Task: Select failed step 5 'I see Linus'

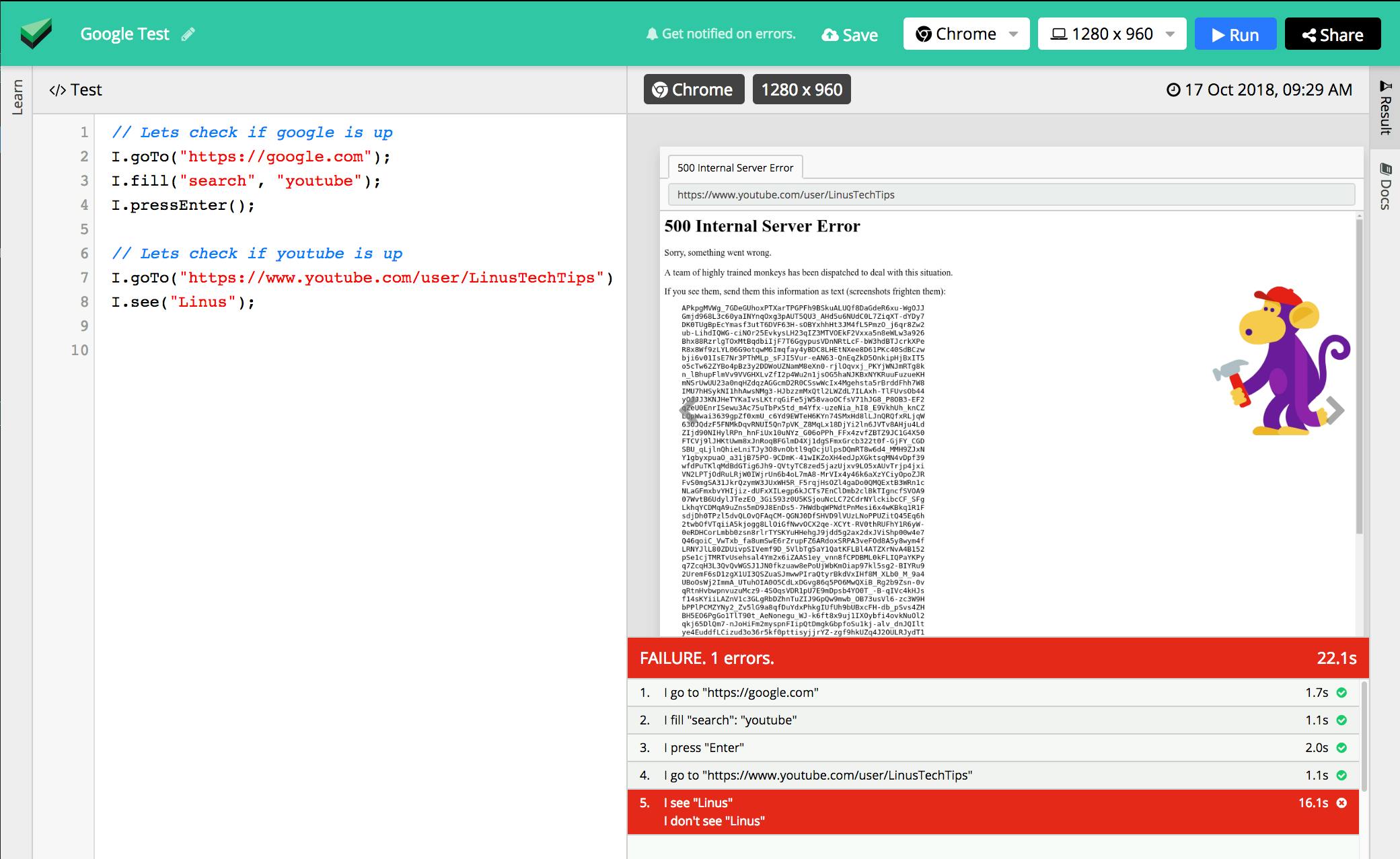Action: (993, 812)
